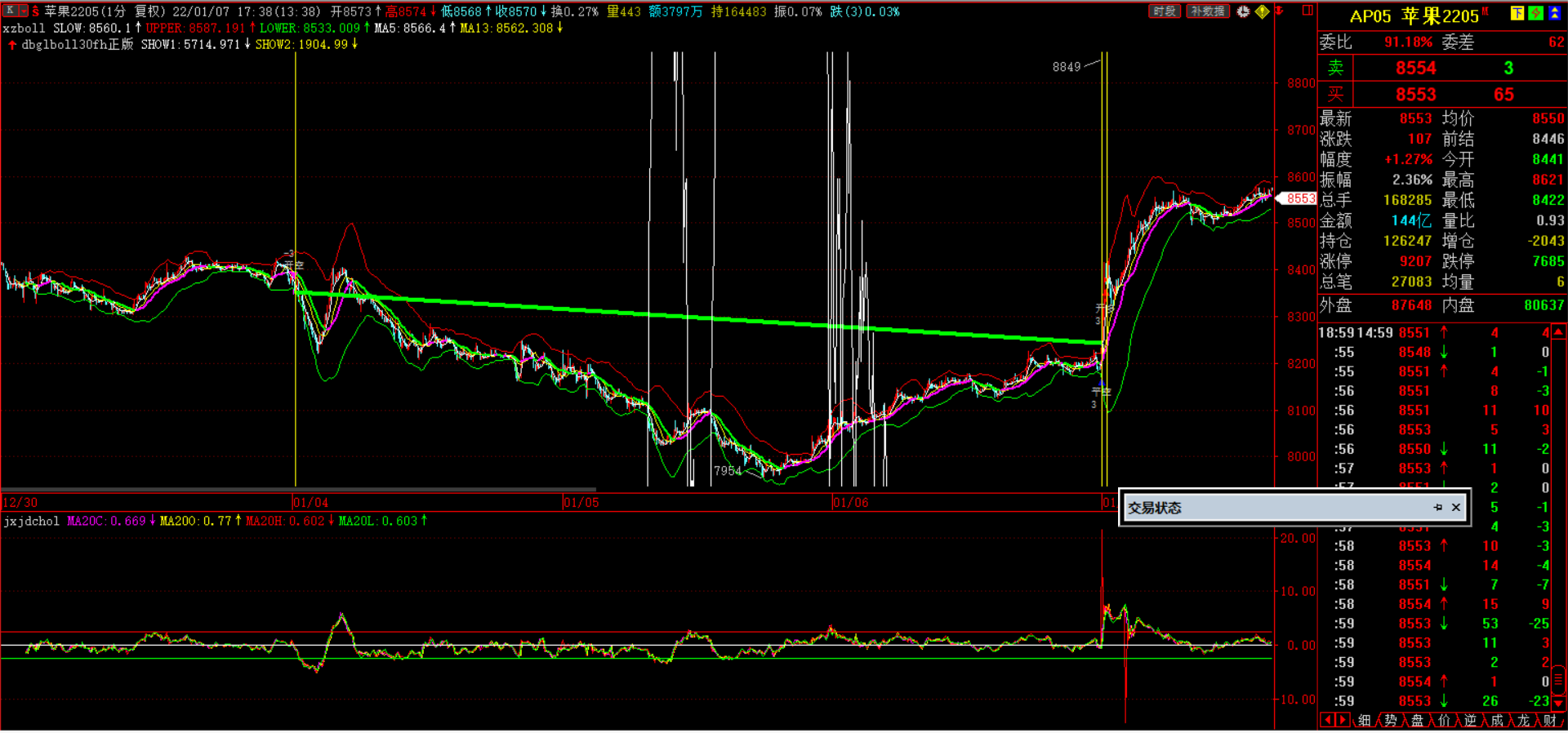The image size is (1568, 733).
Task: Click the UPPER: 8587.191 reading
Action: click(195, 29)
